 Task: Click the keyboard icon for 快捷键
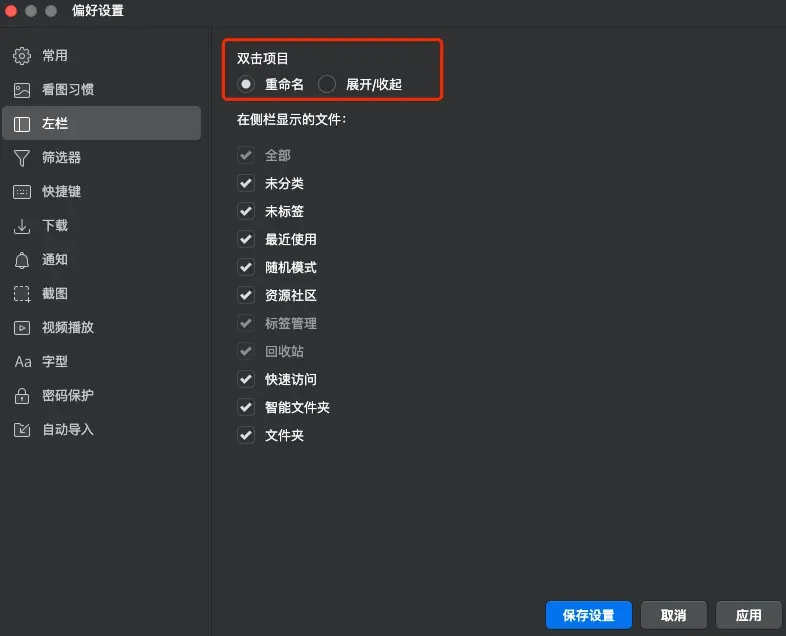pos(22,192)
